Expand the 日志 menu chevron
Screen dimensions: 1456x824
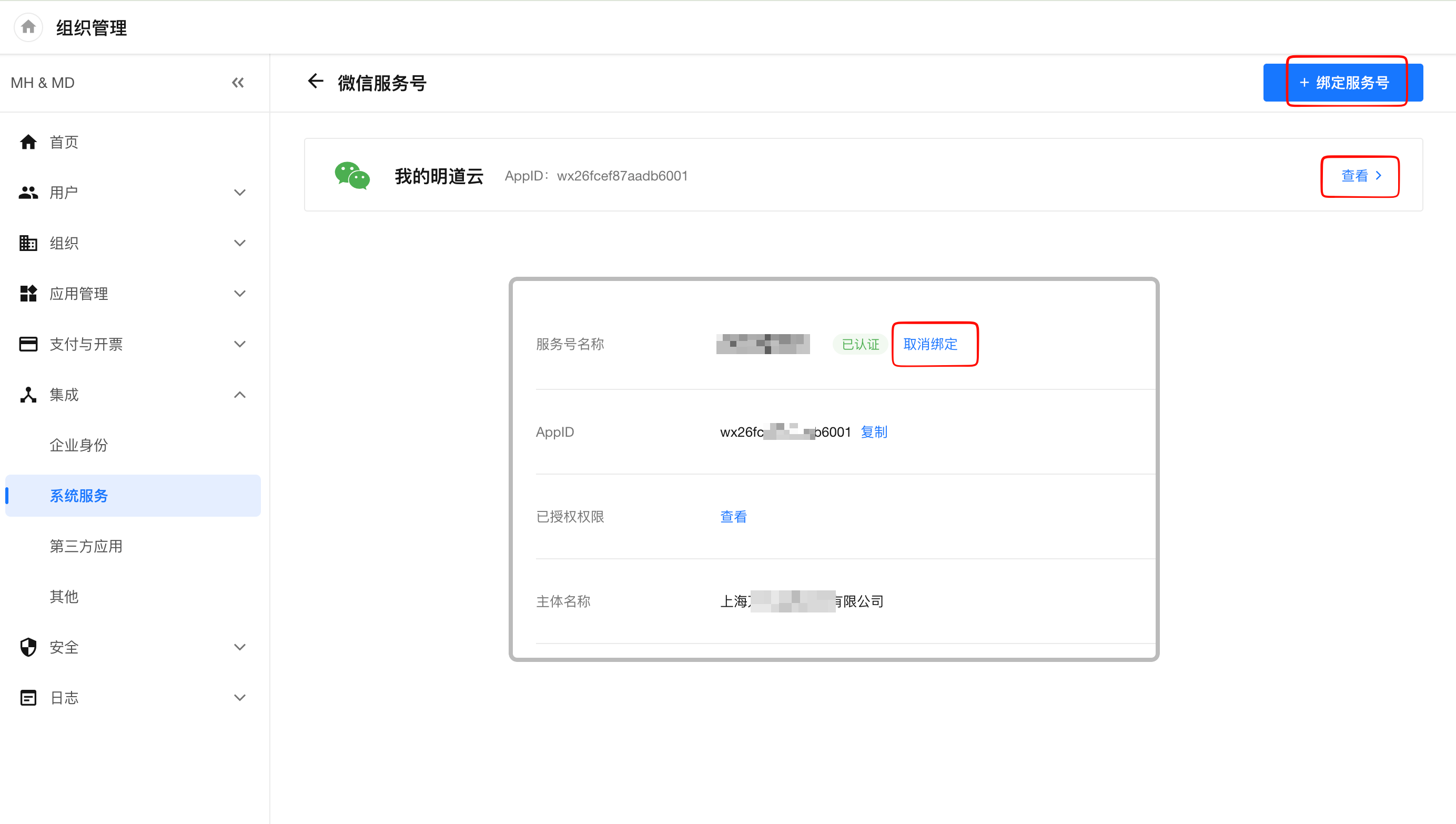tap(239, 697)
